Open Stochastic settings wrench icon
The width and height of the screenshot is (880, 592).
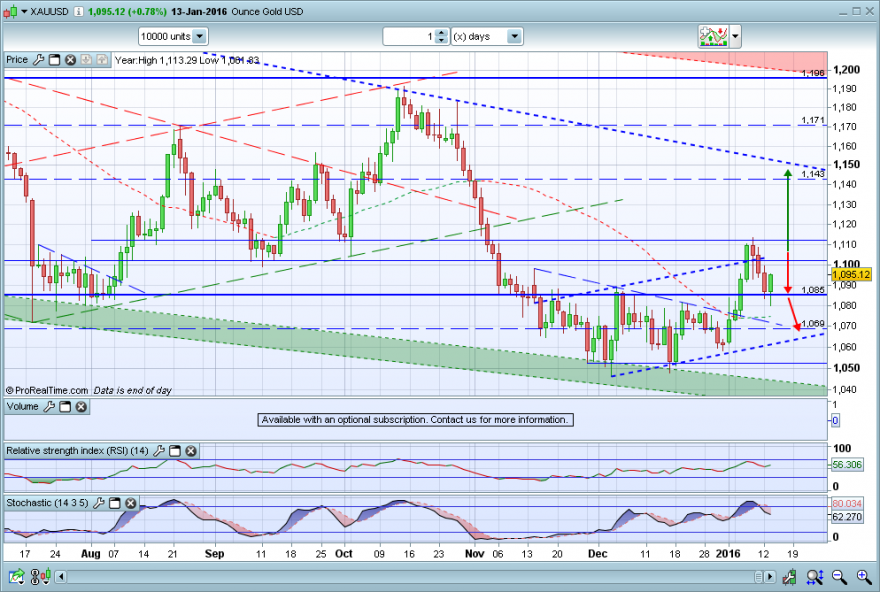tap(99, 503)
